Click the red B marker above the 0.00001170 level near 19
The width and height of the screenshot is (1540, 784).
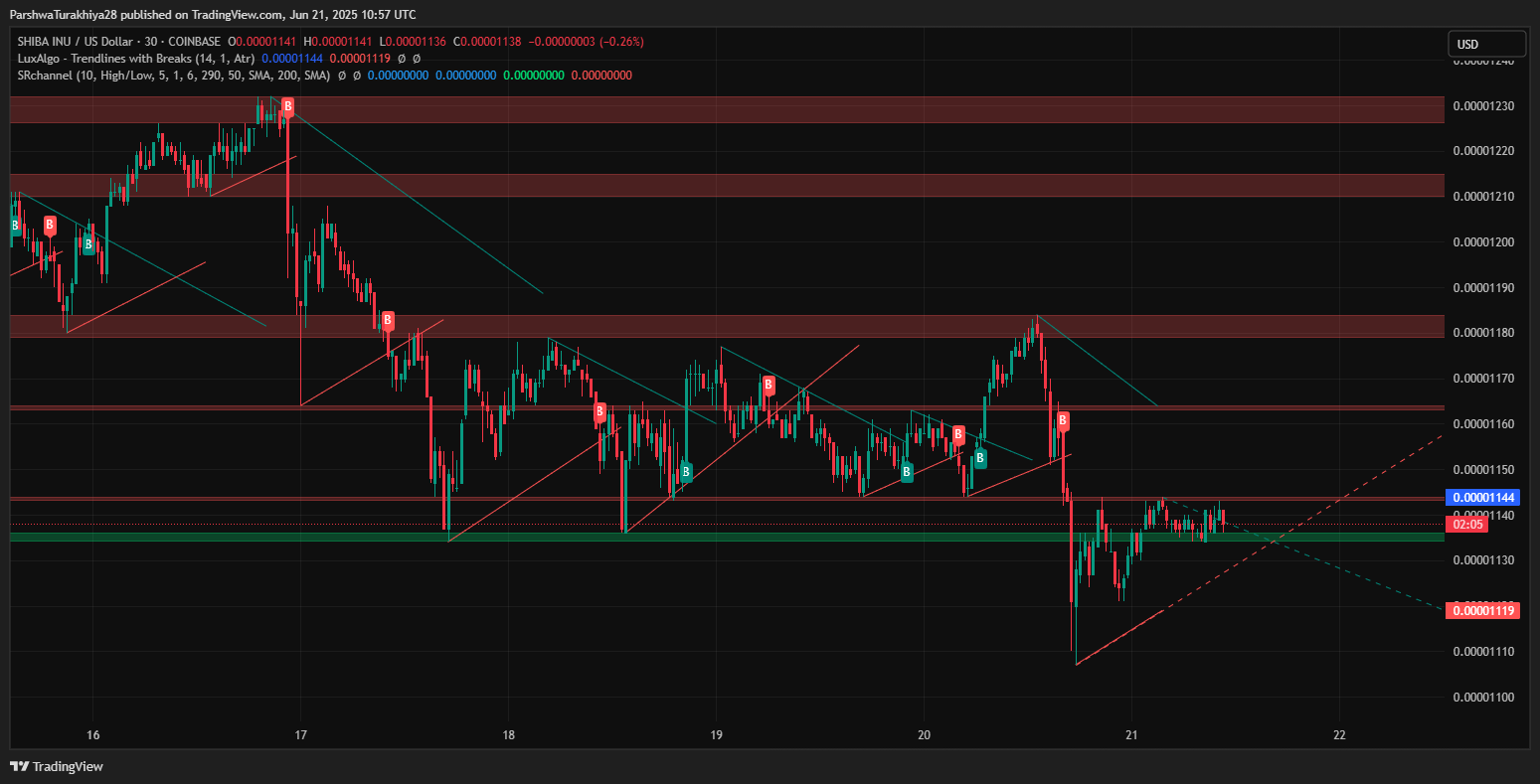click(x=769, y=383)
